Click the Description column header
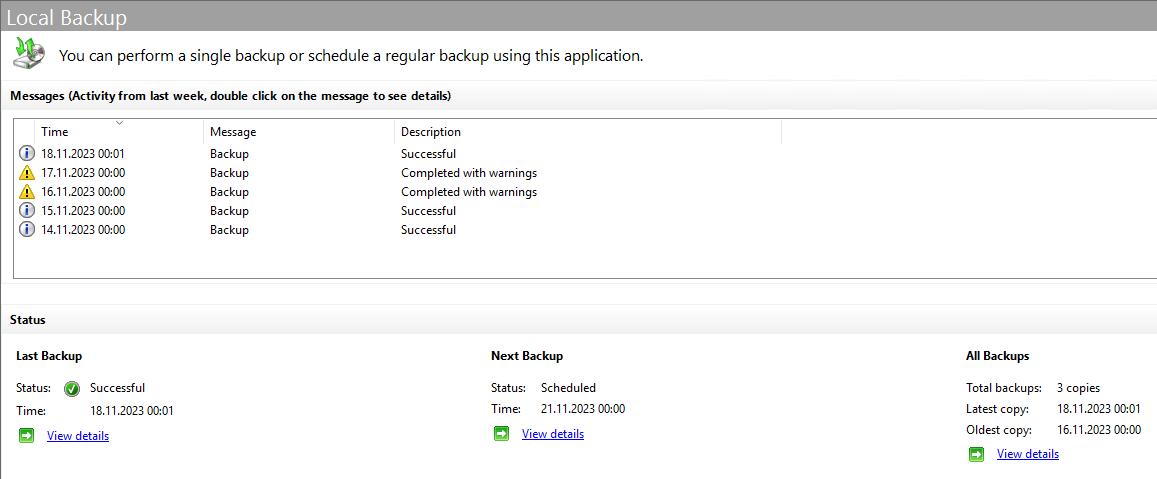Viewport: 1157px width, 479px height. click(x=431, y=132)
